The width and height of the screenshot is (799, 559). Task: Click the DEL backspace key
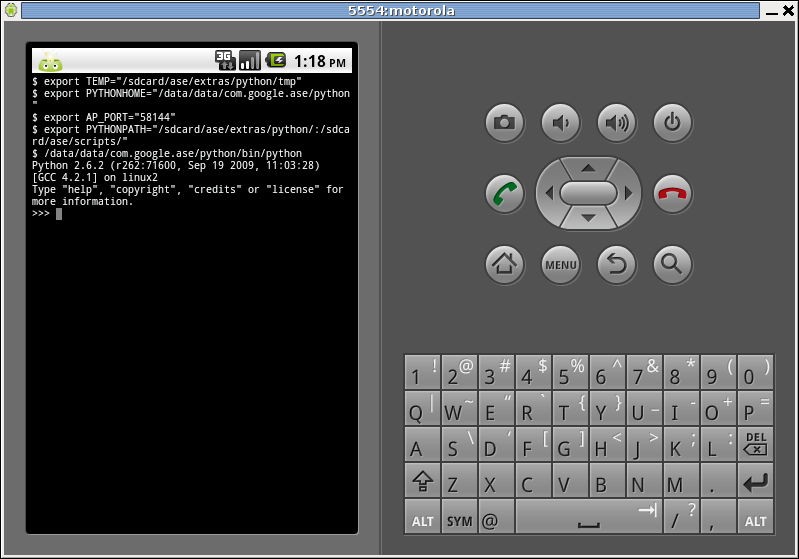pyautogui.click(x=756, y=444)
